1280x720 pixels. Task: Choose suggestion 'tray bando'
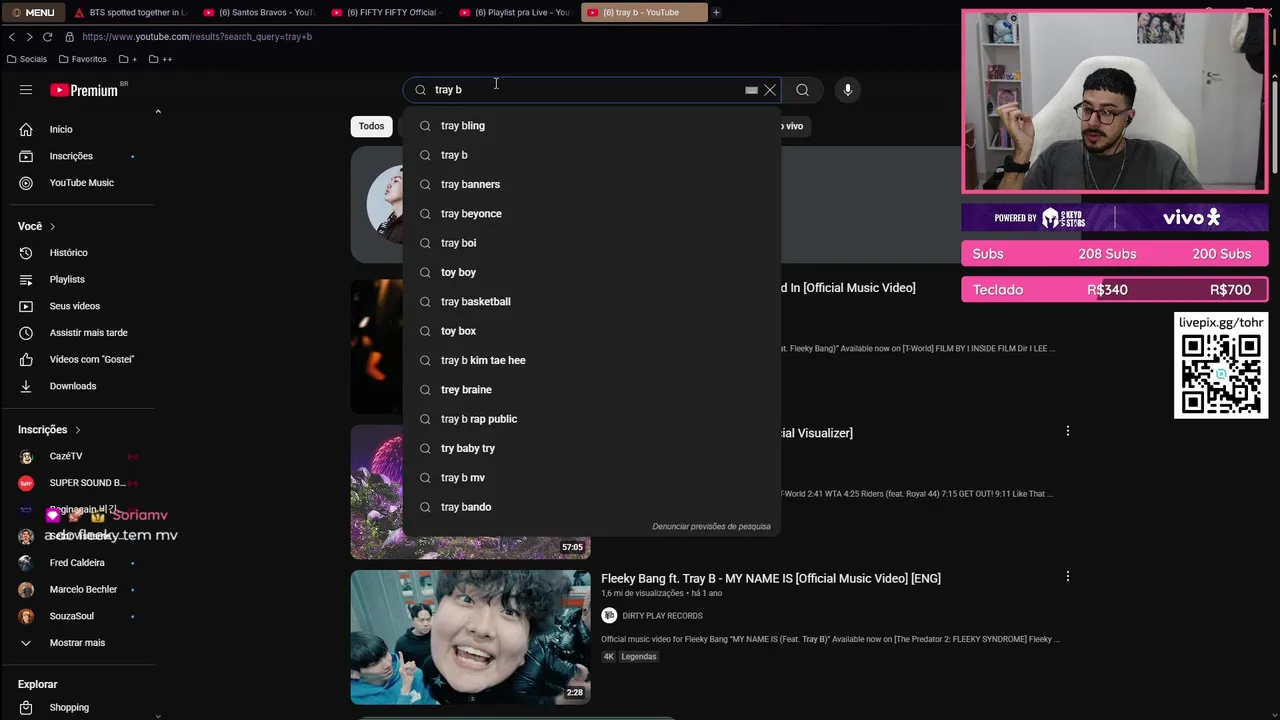click(x=592, y=507)
